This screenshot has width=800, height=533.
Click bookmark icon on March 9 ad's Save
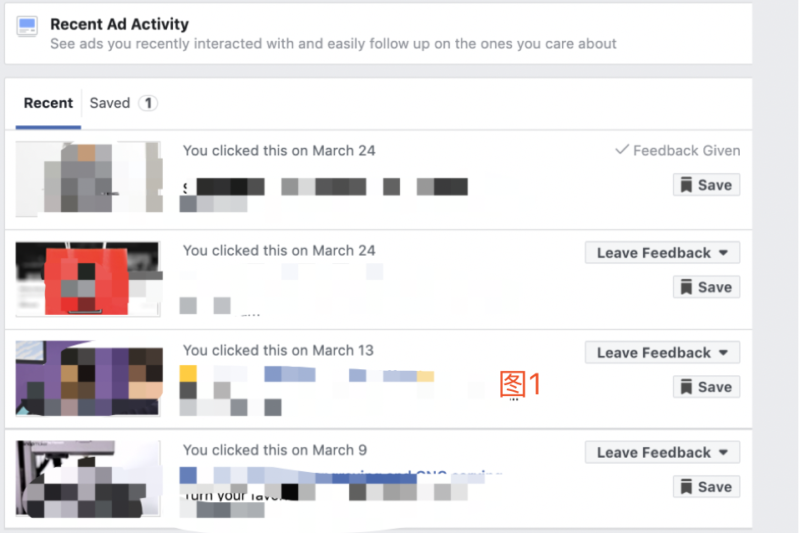[686, 487]
